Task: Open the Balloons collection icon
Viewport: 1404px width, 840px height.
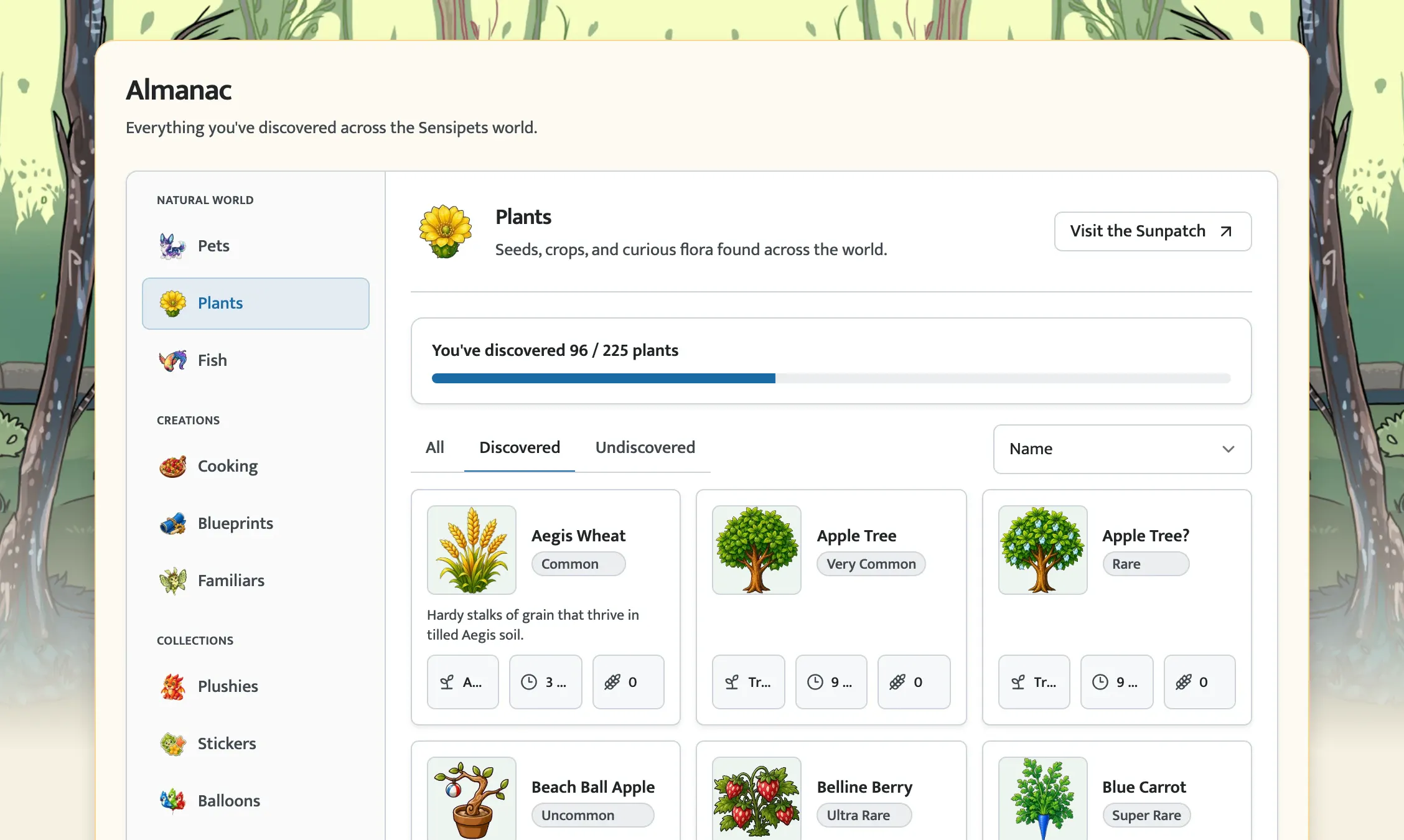Action: coord(173,801)
